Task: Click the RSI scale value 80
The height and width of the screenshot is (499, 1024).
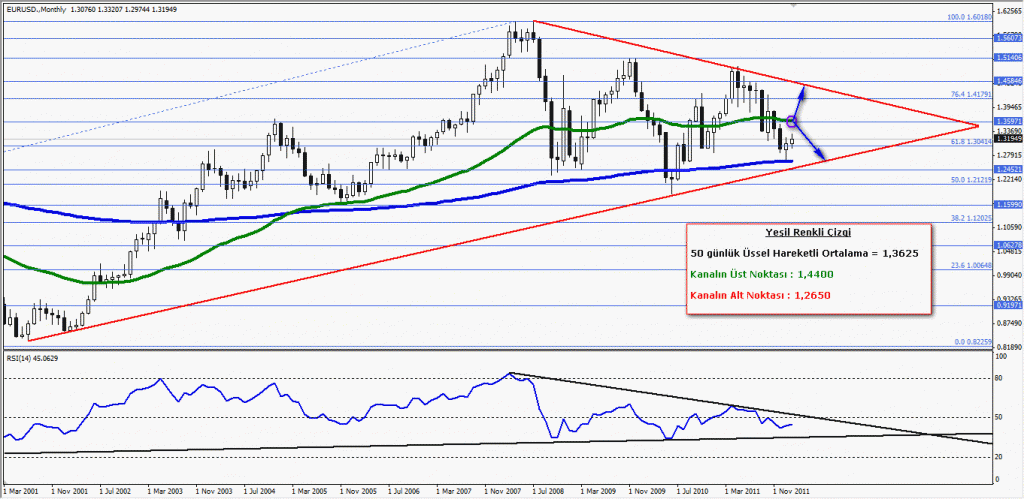Action: 999,378
